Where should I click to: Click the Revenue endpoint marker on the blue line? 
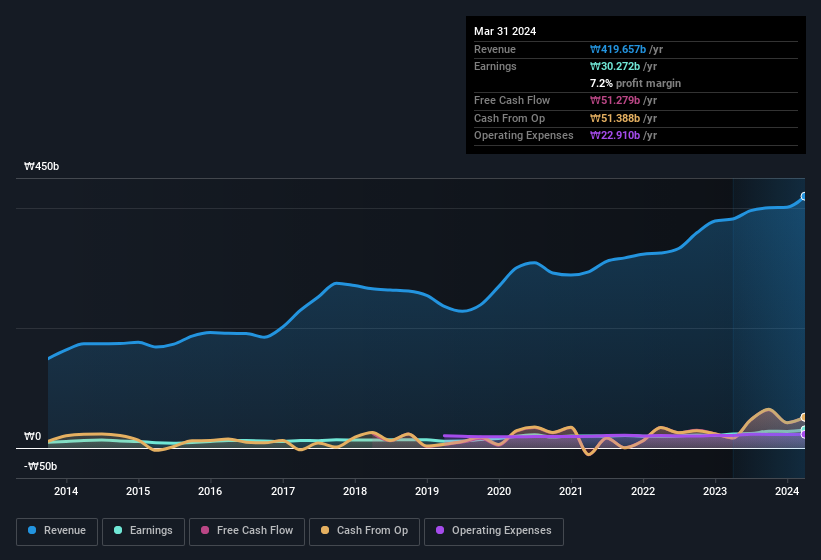[x=804, y=196]
